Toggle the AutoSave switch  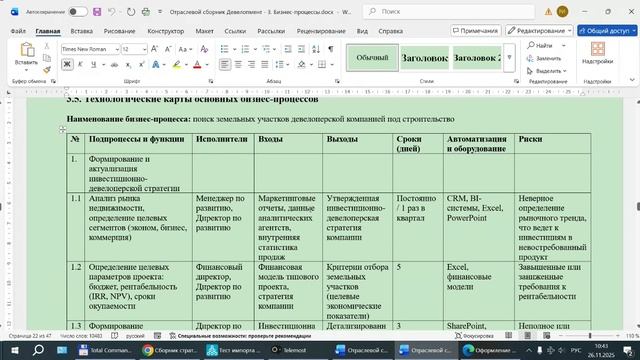coord(78,12)
